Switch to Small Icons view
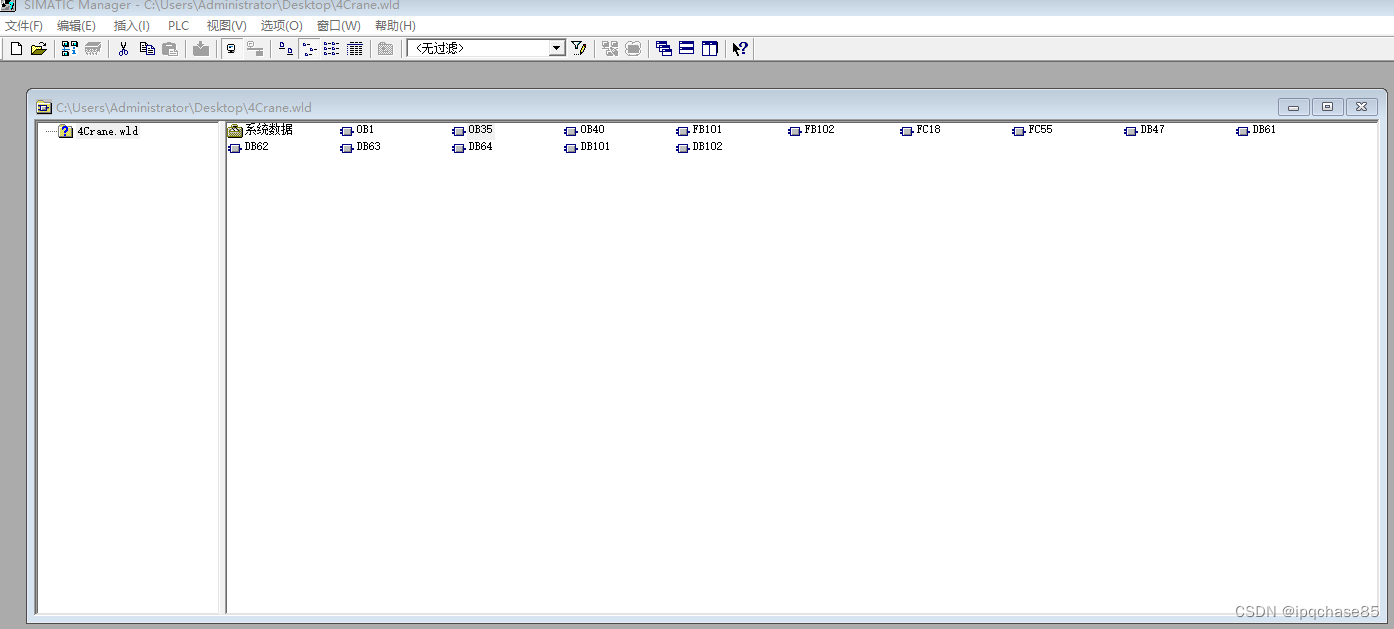Viewport: 1394px width, 629px height. 309,48
